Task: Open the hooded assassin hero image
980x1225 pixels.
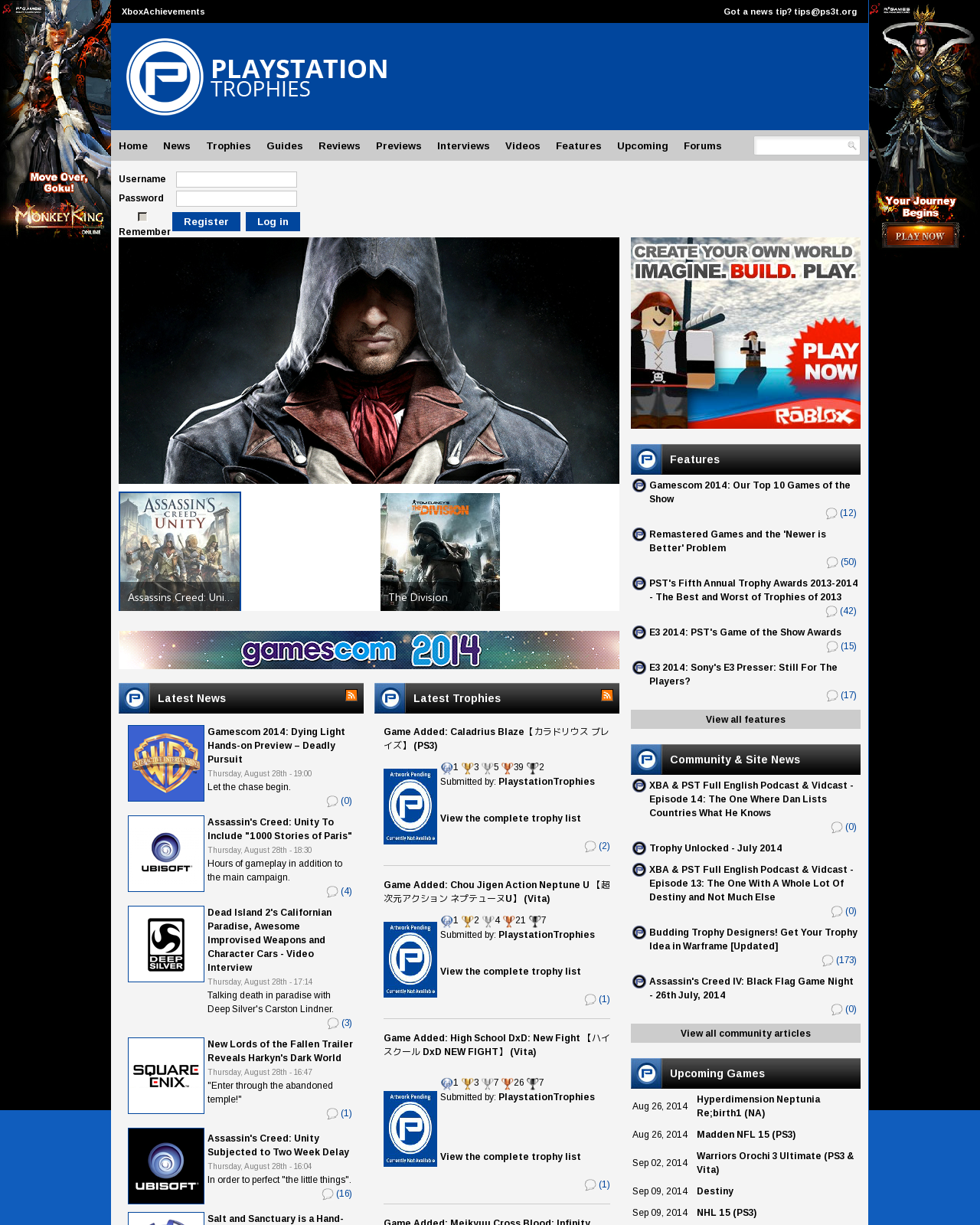Action: point(369,361)
